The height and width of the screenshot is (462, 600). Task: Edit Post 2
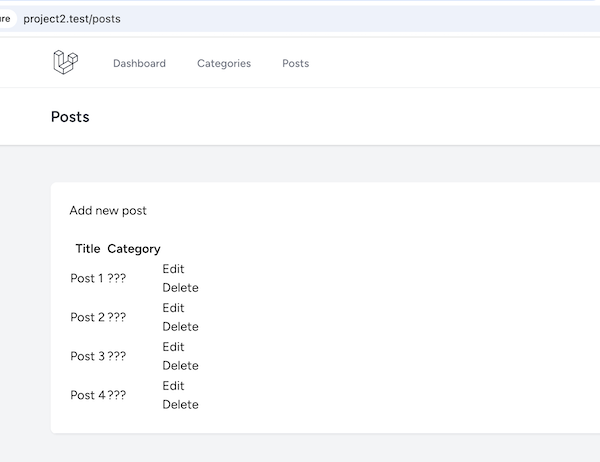pyautogui.click(x=173, y=308)
